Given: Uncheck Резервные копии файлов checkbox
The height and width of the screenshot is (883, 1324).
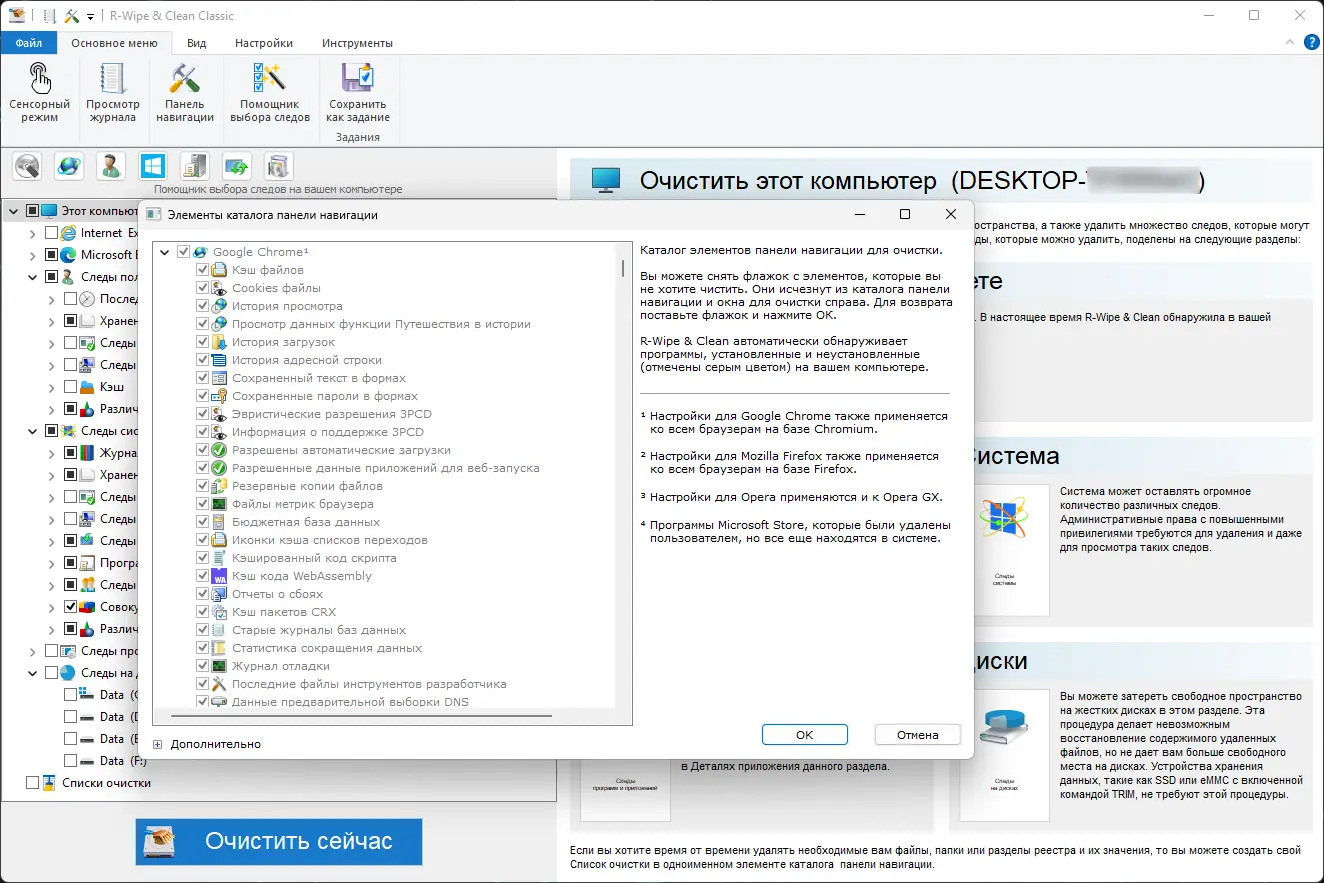Looking at the screenshot, I should click(x=203, y=486).
